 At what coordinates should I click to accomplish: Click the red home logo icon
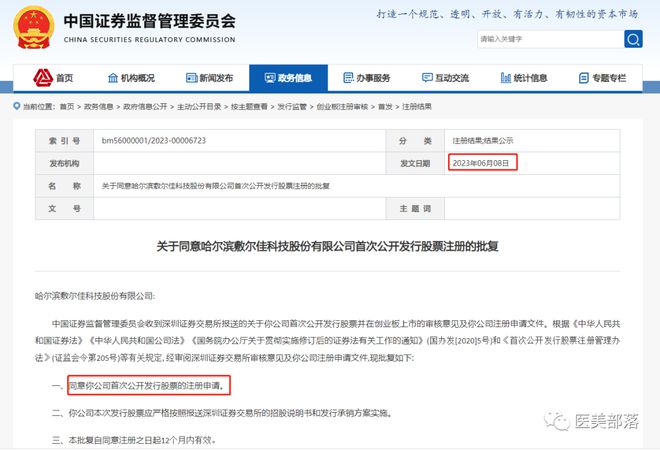(43, 77)
